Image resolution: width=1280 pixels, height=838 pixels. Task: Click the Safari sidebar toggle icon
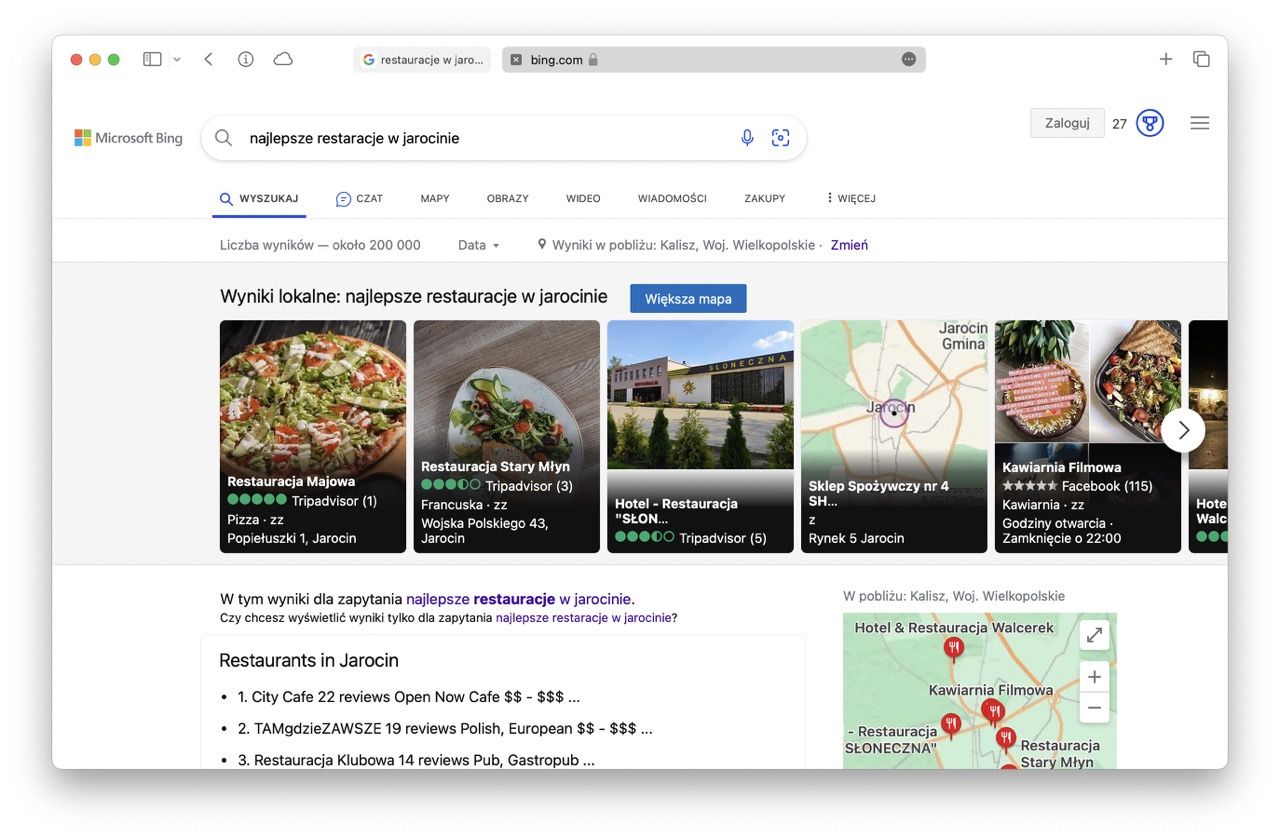(152, 60)
